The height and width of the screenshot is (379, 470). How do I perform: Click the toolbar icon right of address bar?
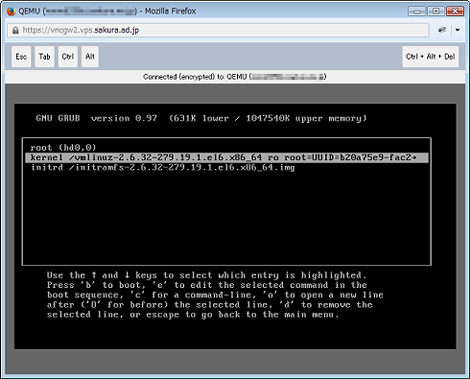[442, 30]
